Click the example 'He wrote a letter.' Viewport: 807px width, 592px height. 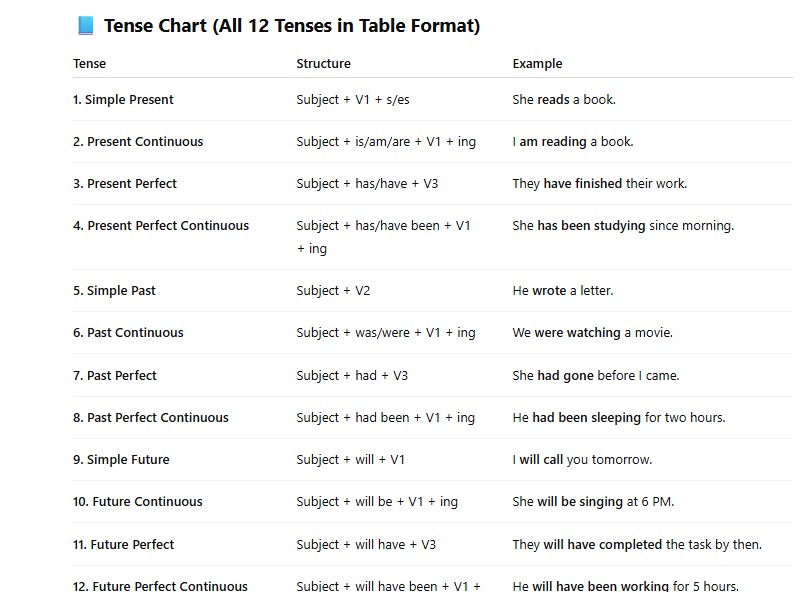coord(563,290)
